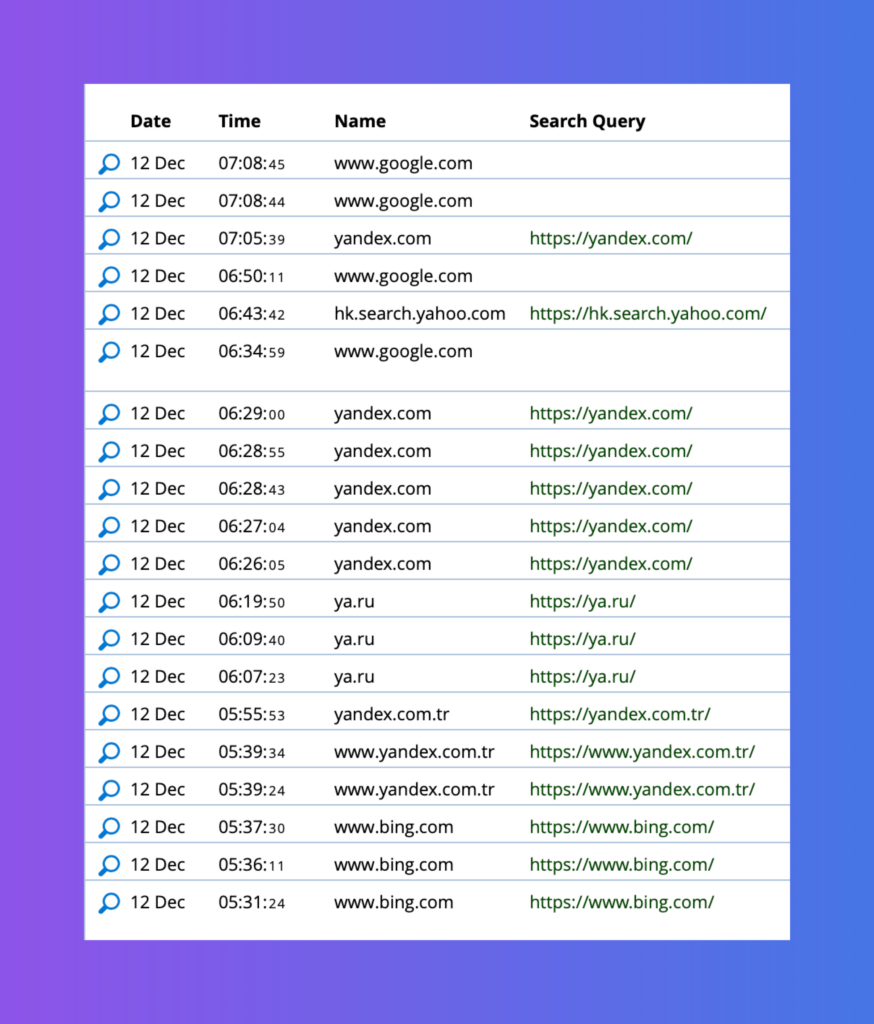This screenshot has width=874, height=1024.
Task: Click magnifier icon for 05:31:24 bing entry
Action: point(109,903)
